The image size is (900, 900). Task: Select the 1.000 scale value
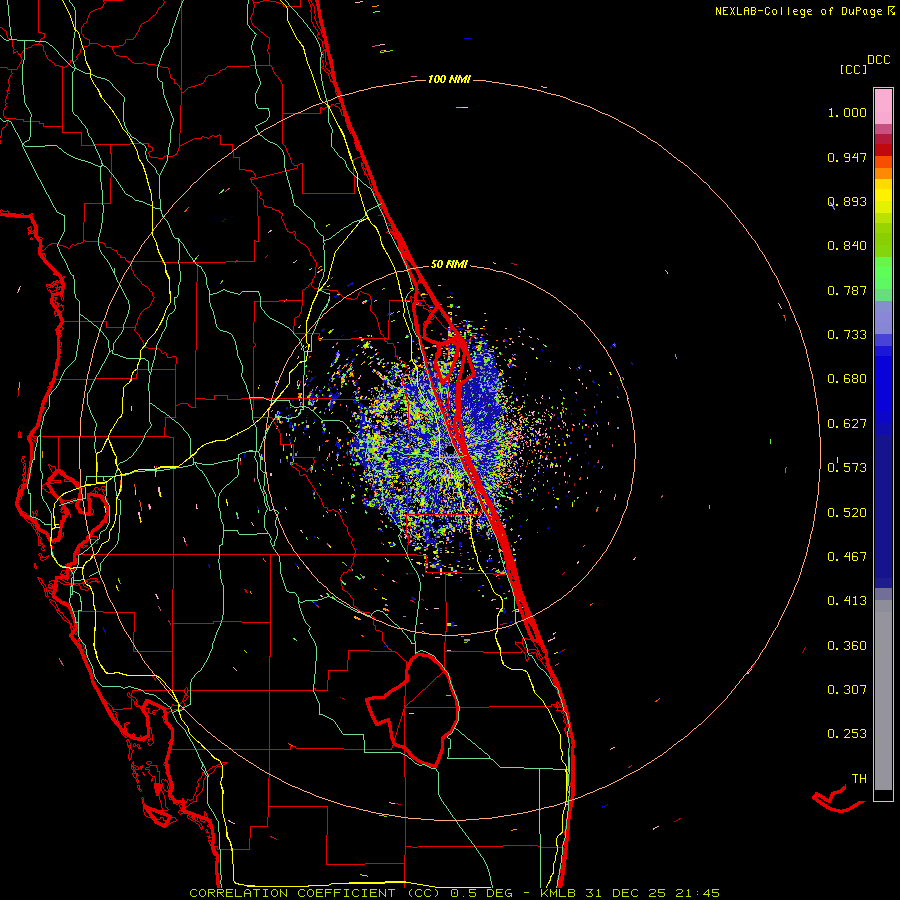tap(847, 112)
